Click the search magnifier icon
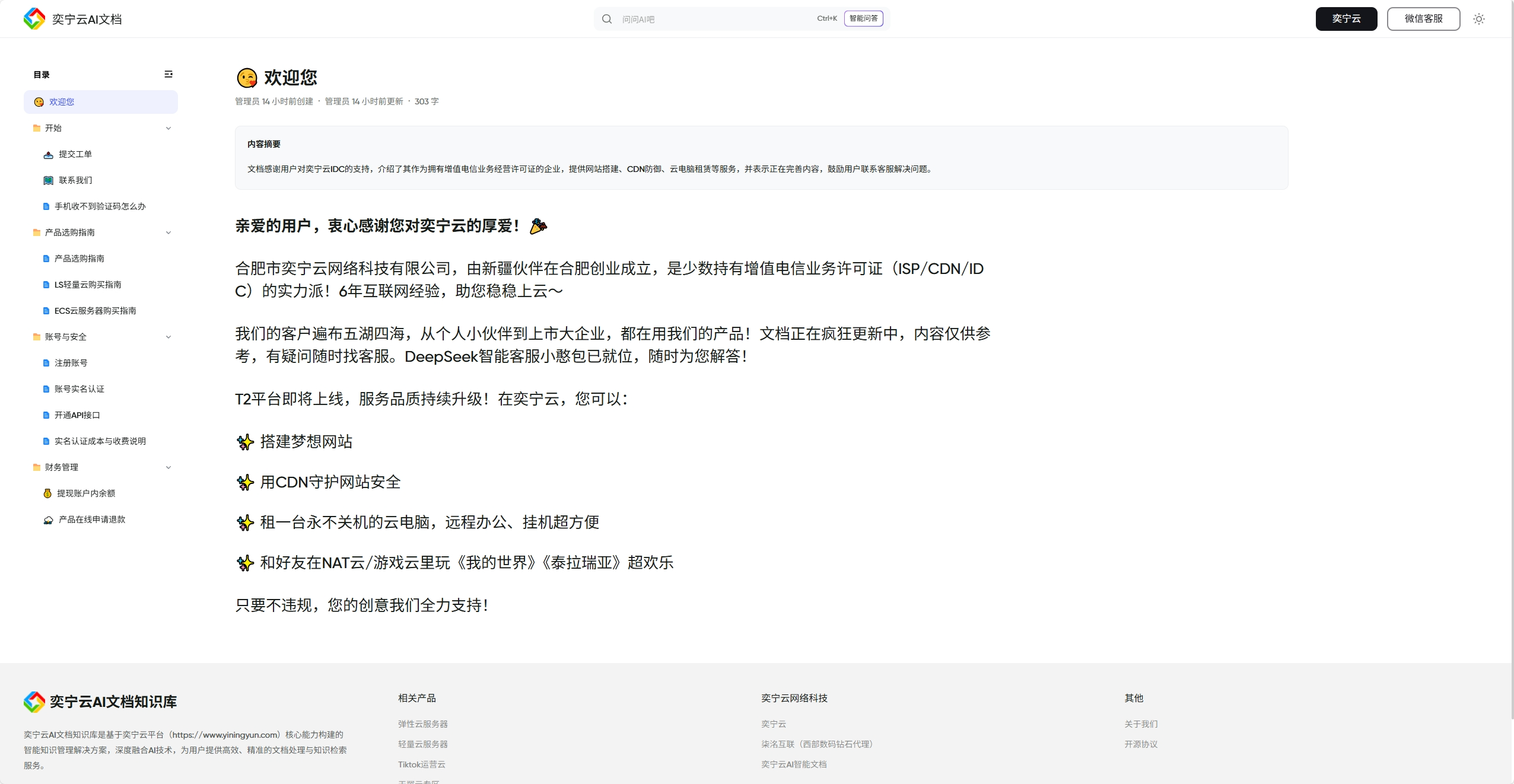The image size is (1514, 784). 607,18
